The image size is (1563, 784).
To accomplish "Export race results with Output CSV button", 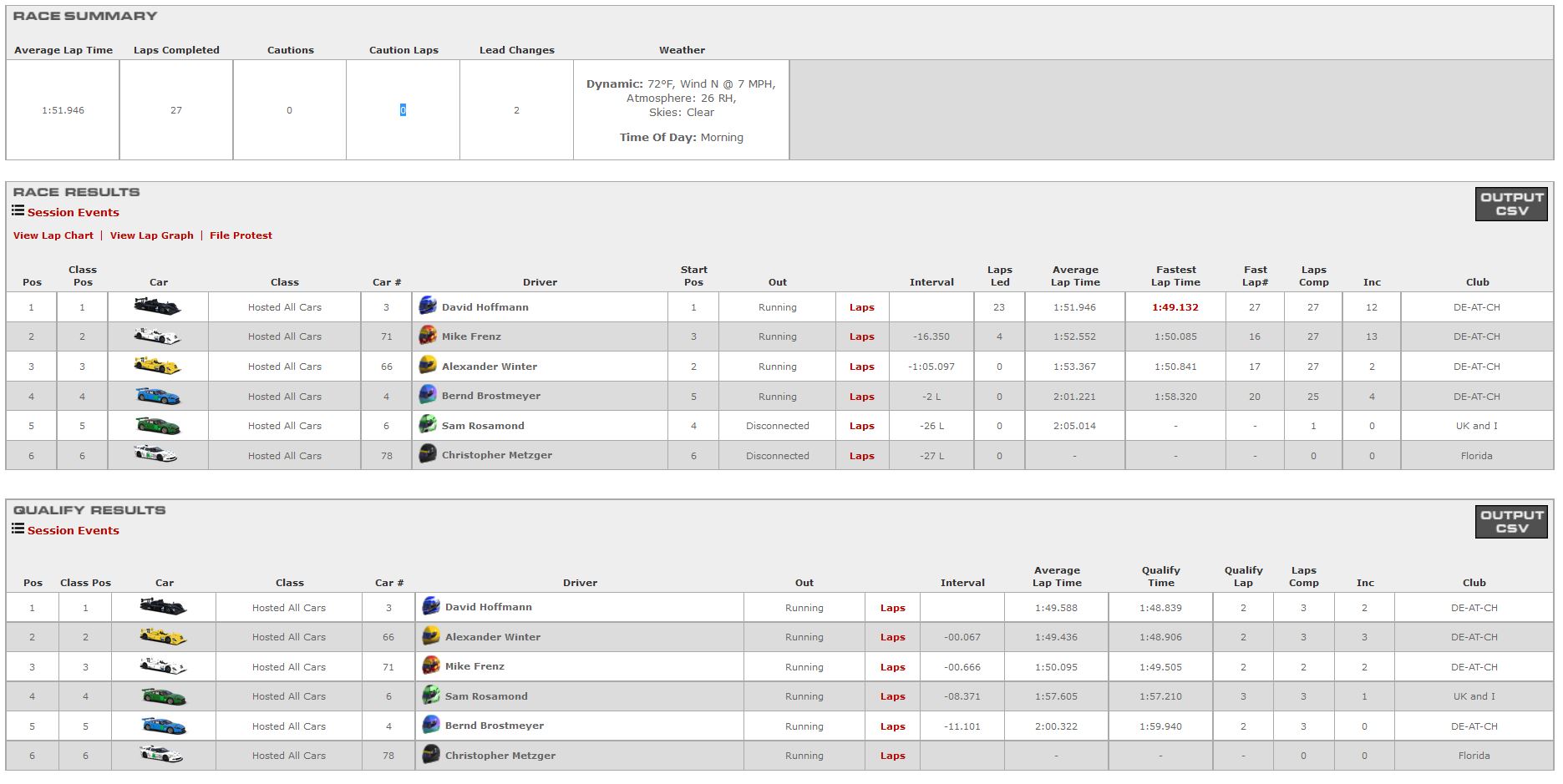I will [1511, 205].
